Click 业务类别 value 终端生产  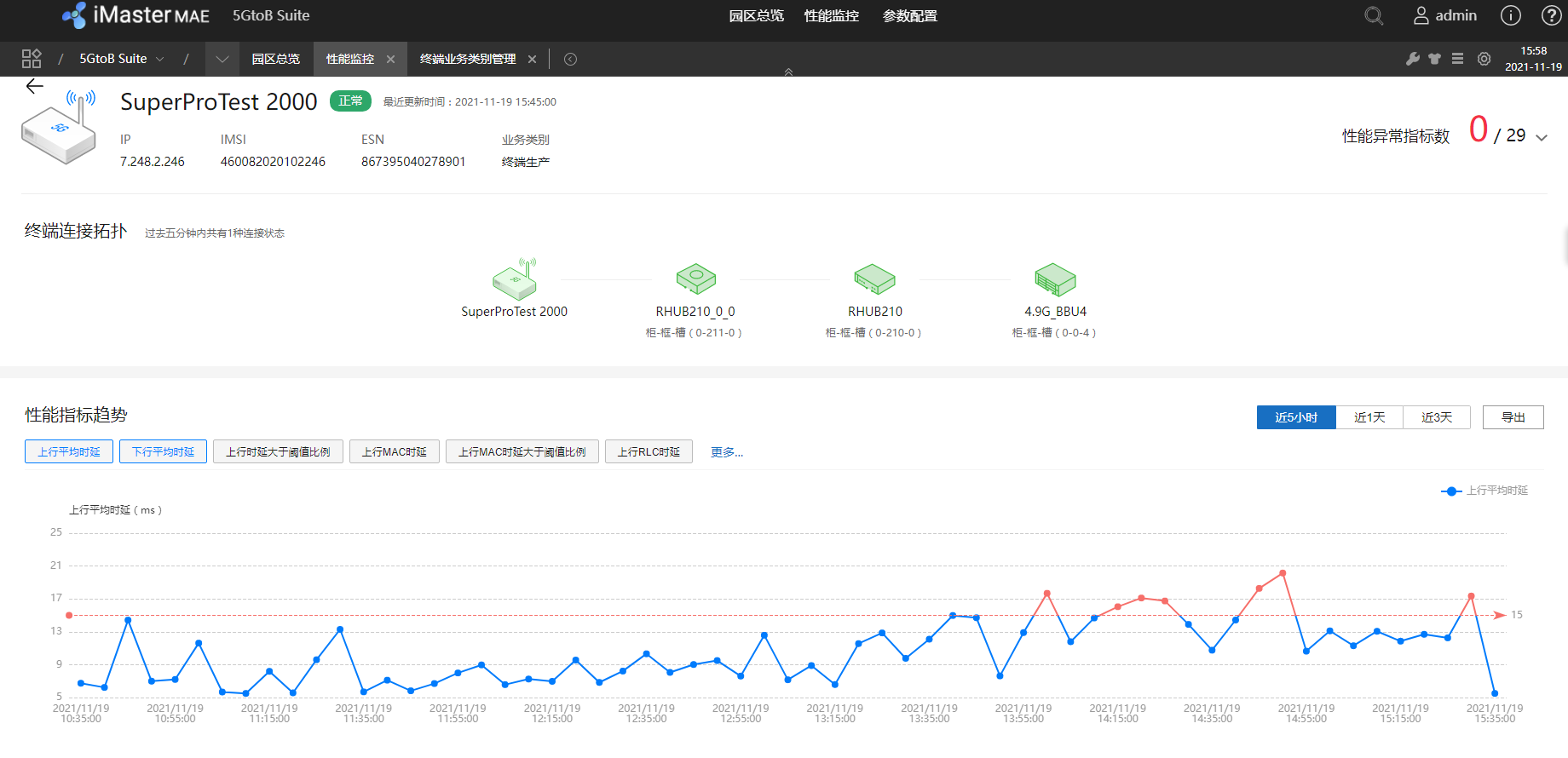click(x=526, y=162)
